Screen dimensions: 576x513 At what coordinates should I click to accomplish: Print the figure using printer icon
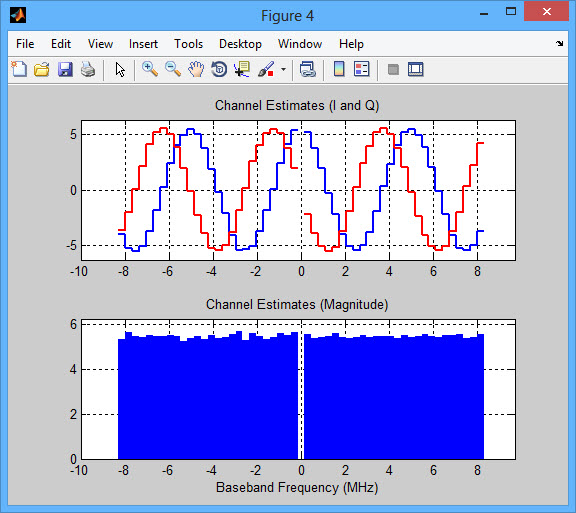pos(88,69)
